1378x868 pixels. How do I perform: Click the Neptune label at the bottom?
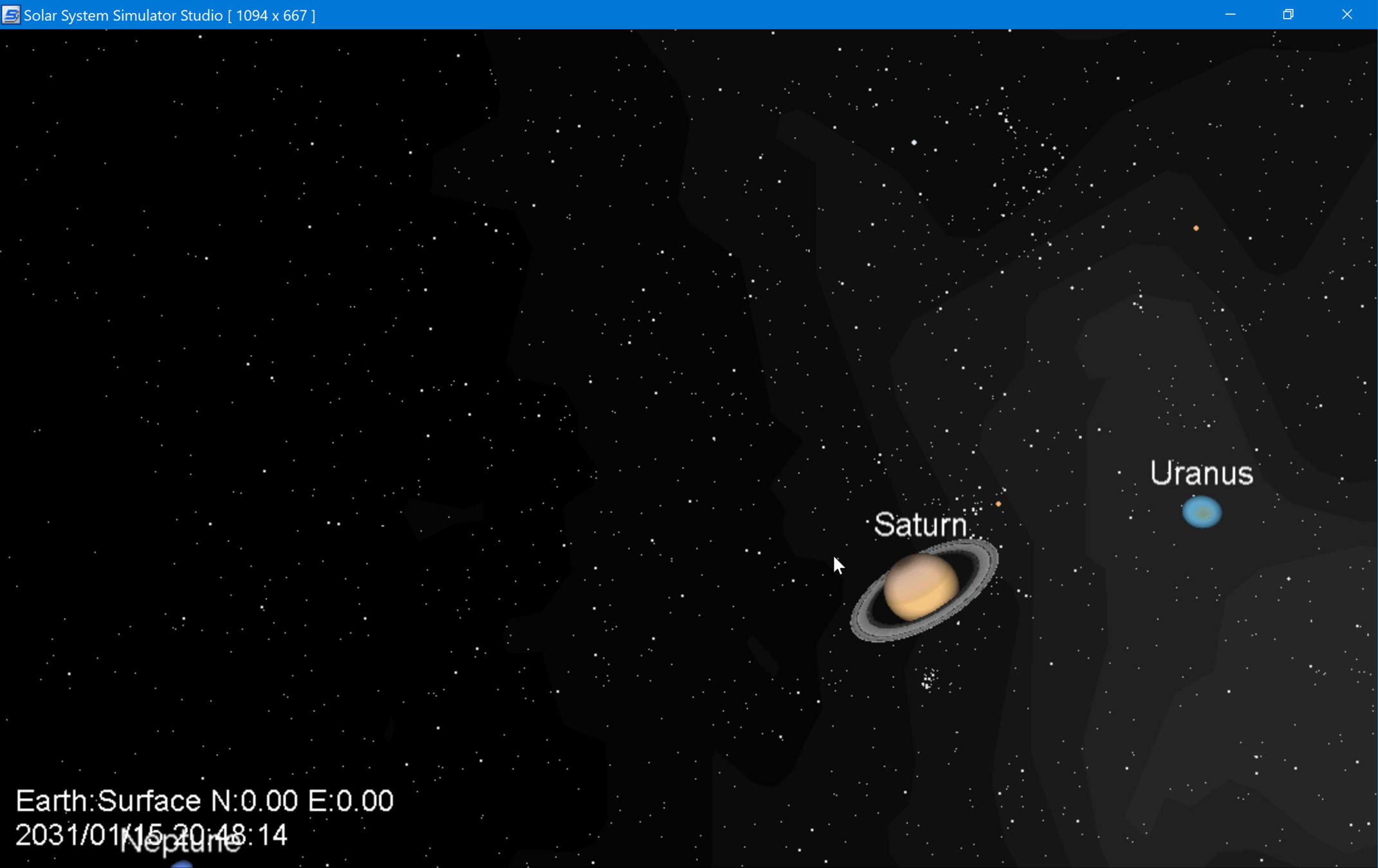[180, 843]
